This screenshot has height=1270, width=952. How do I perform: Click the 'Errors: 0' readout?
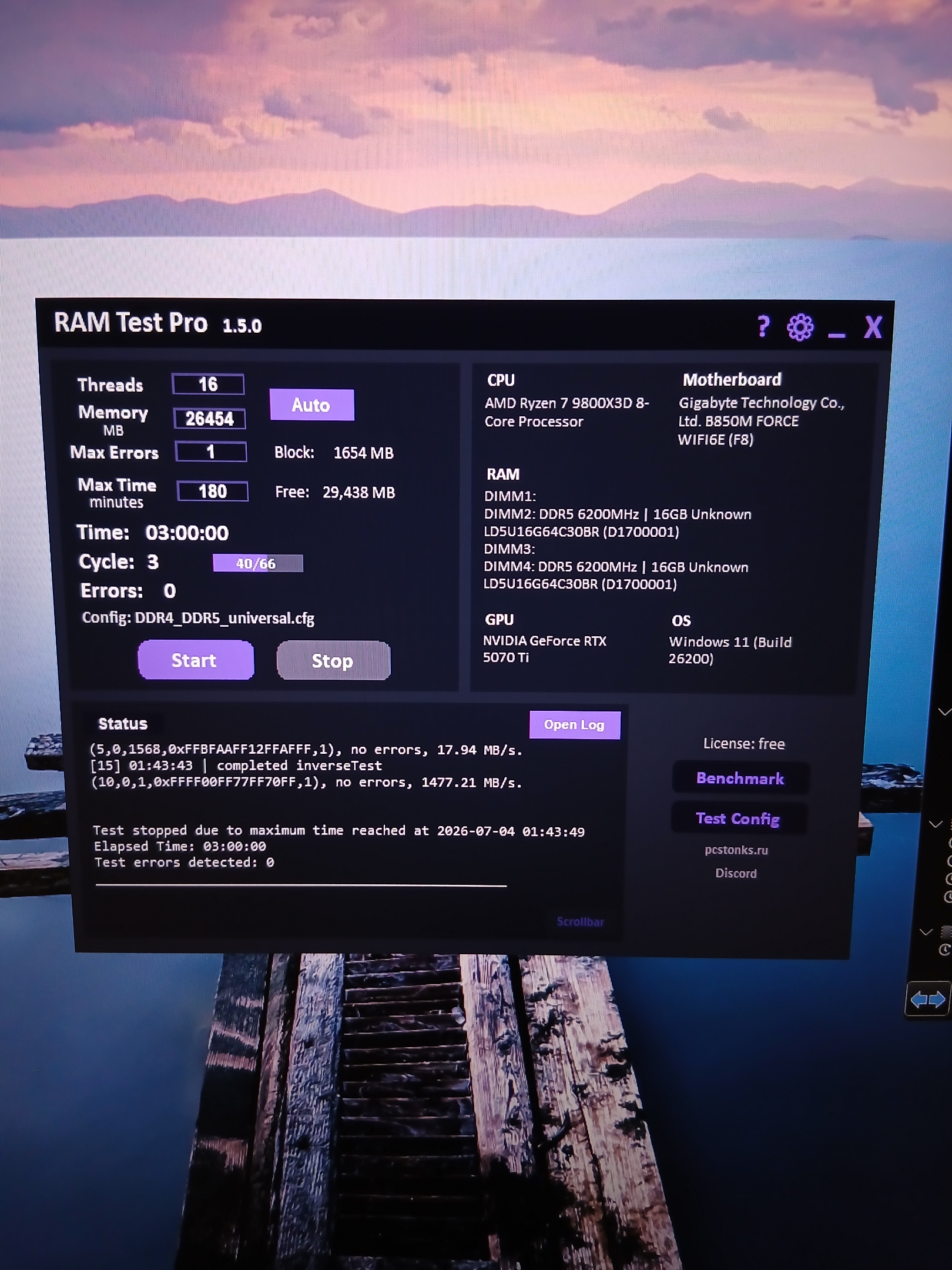[x=128, y=590]
